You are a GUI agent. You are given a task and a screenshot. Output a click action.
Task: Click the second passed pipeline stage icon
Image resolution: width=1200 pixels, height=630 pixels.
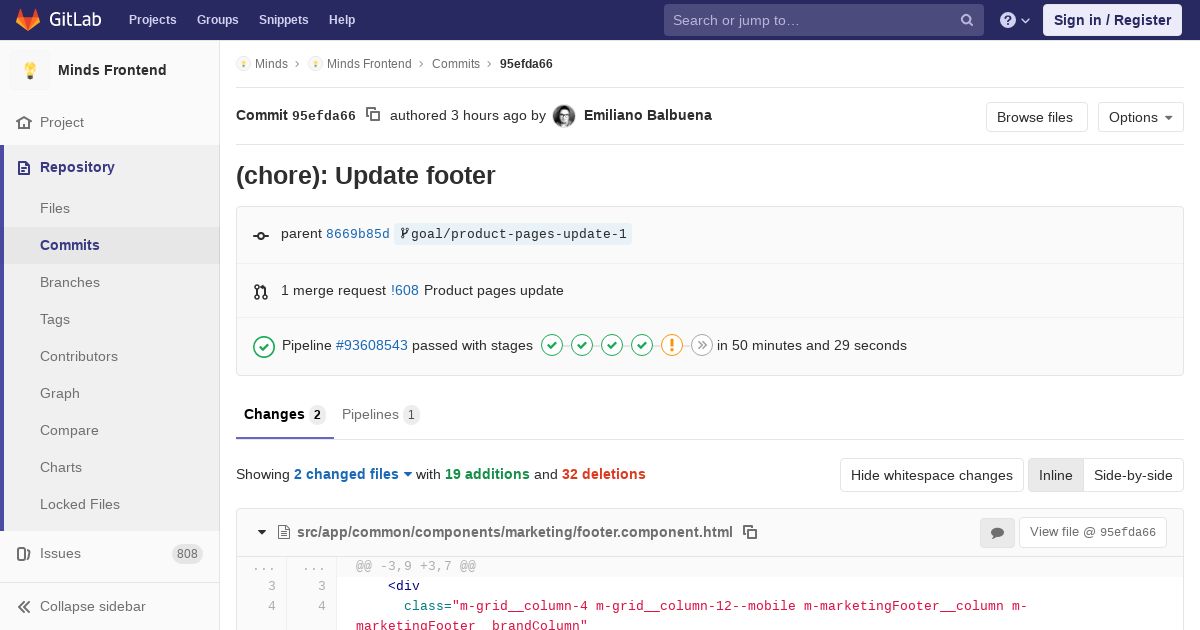point(582,345)
